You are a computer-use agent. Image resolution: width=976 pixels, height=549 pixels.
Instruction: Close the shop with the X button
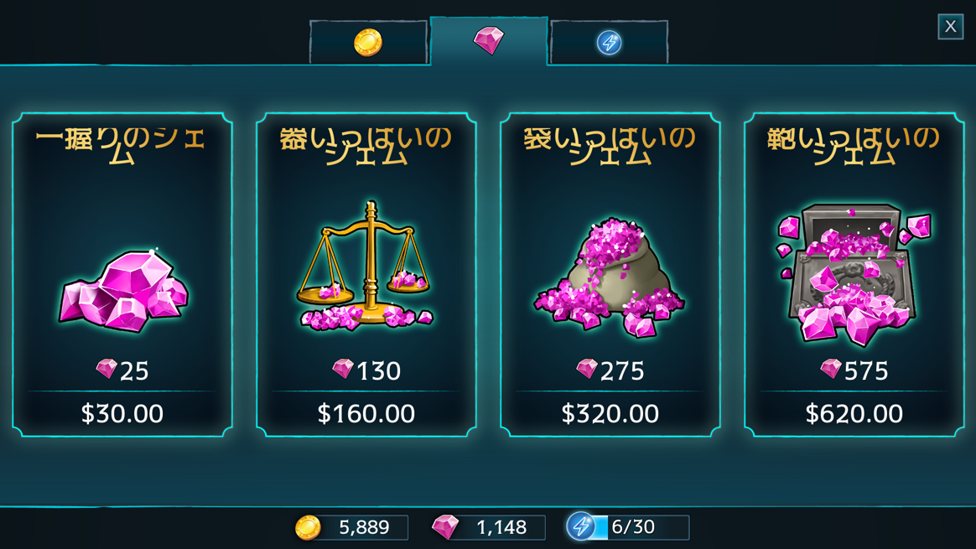[950, 27]
